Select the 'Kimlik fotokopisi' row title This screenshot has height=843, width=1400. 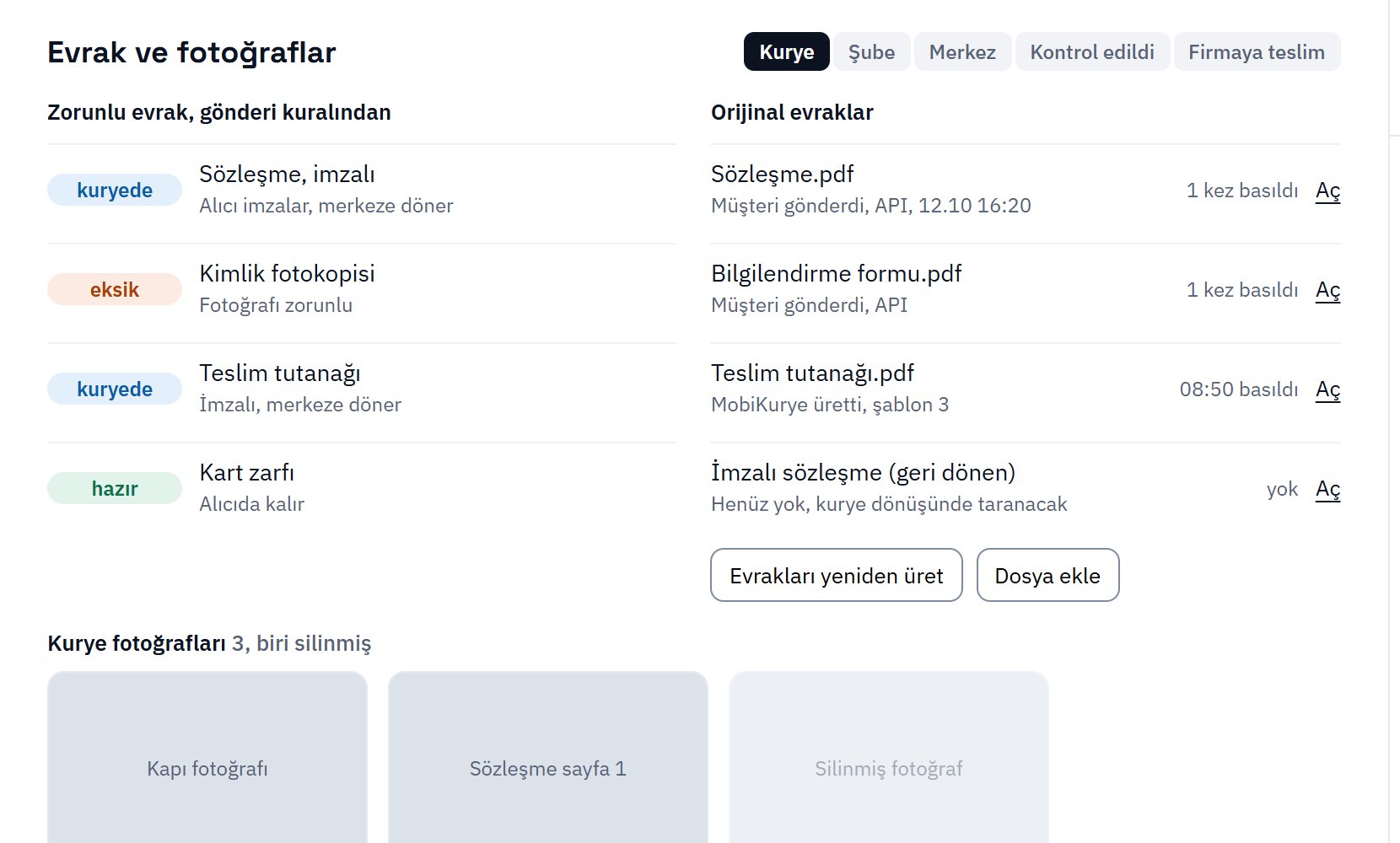click(x=287, y=274)
